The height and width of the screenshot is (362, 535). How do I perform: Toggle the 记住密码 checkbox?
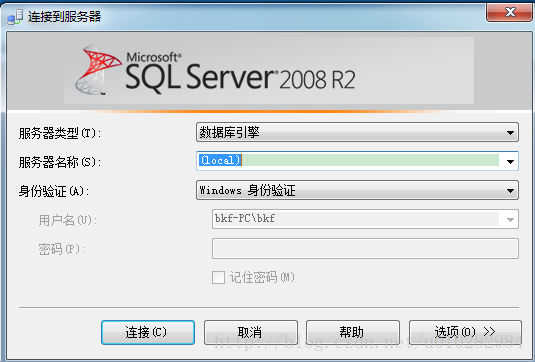(x=218, y=277)
